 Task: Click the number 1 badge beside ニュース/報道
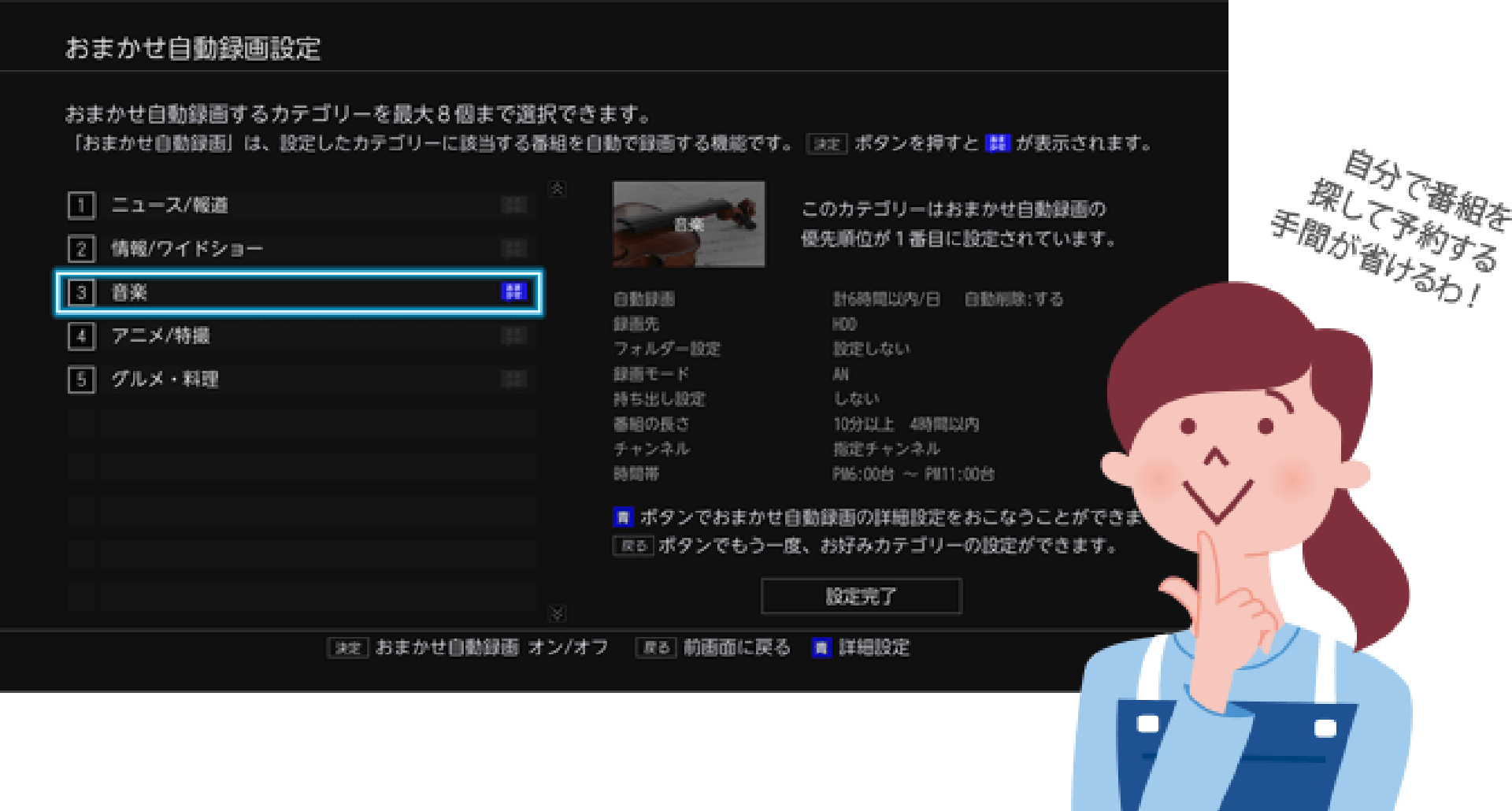click(x=81, y=206)
